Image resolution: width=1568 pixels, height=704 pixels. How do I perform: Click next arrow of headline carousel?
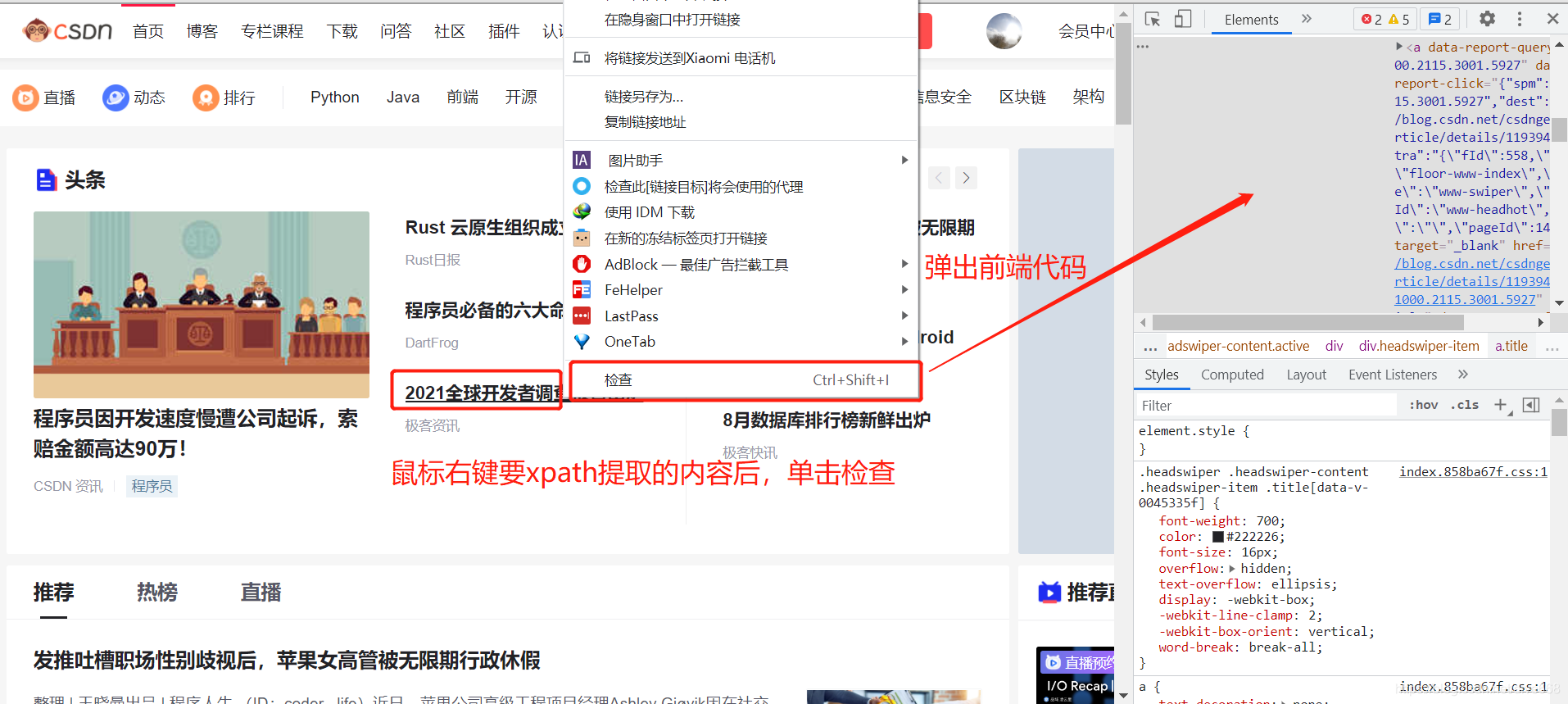967,178
